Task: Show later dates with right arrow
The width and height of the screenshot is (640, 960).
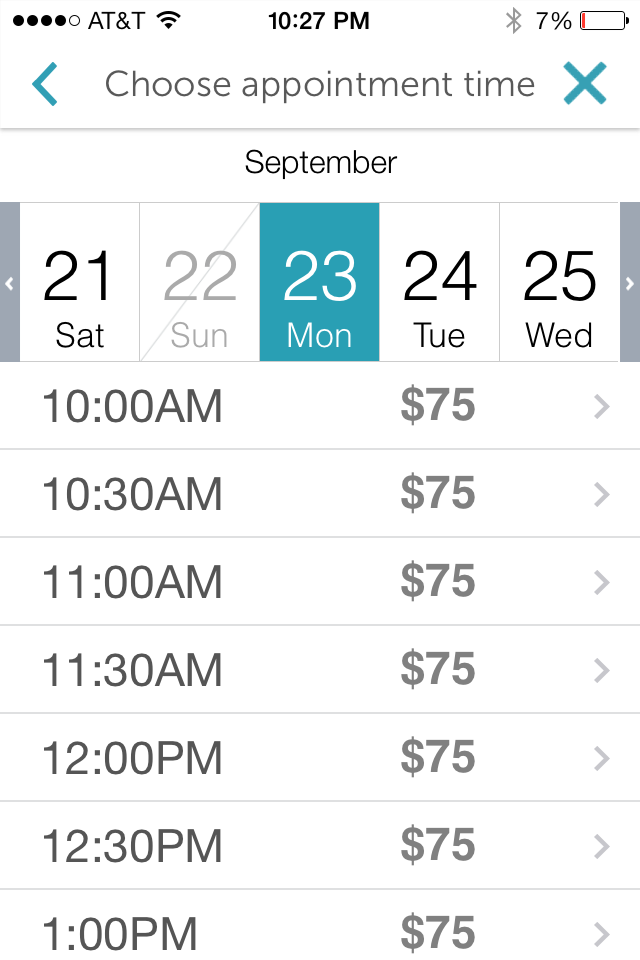Action: (x=630, y=282)
